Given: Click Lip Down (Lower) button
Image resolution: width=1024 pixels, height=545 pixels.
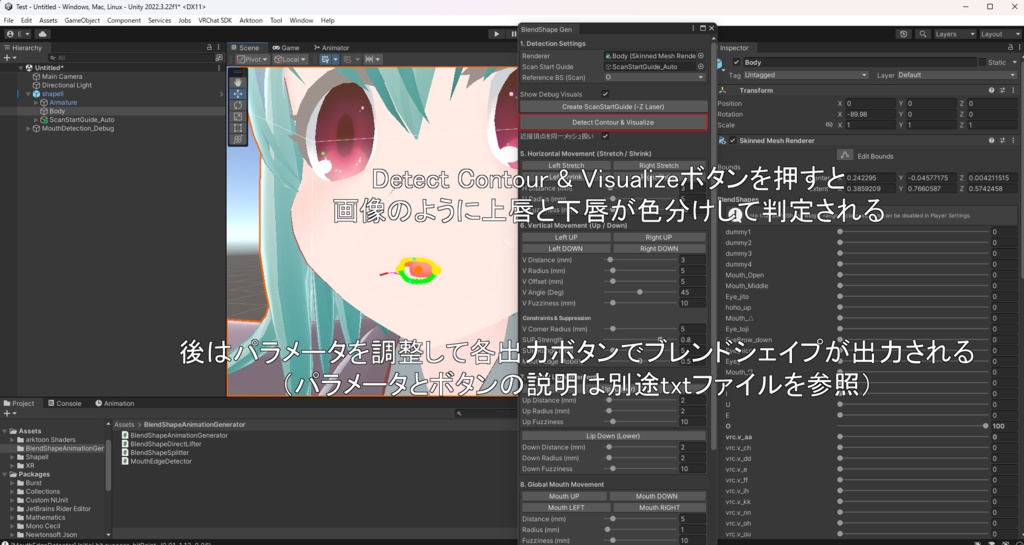Looking at the screenshot, I should [613, 436].
